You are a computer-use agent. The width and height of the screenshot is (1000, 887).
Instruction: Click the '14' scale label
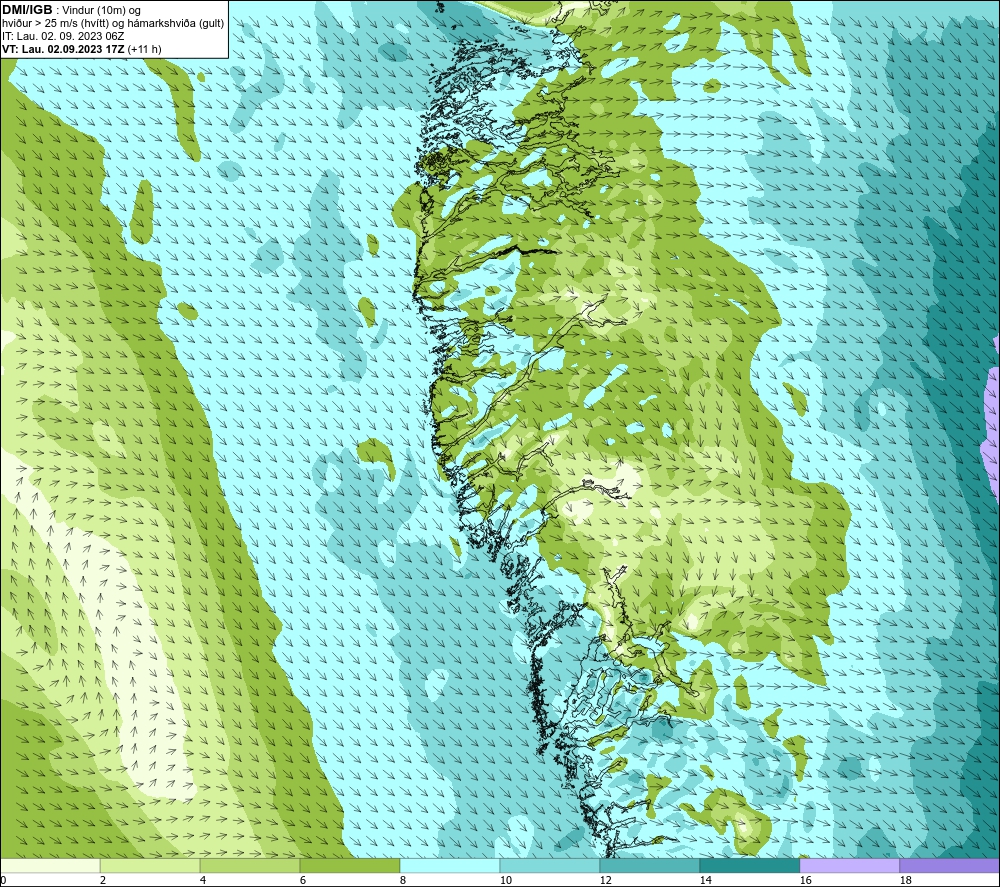(705, 880)
